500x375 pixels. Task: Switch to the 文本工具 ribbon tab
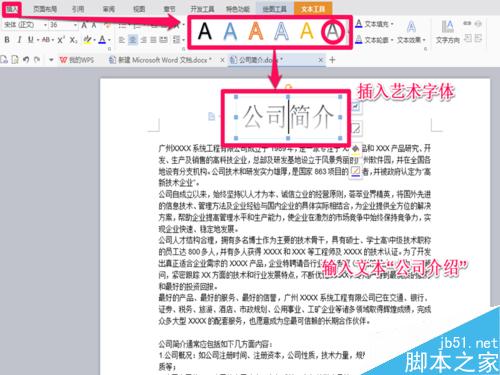coord(313,9)
